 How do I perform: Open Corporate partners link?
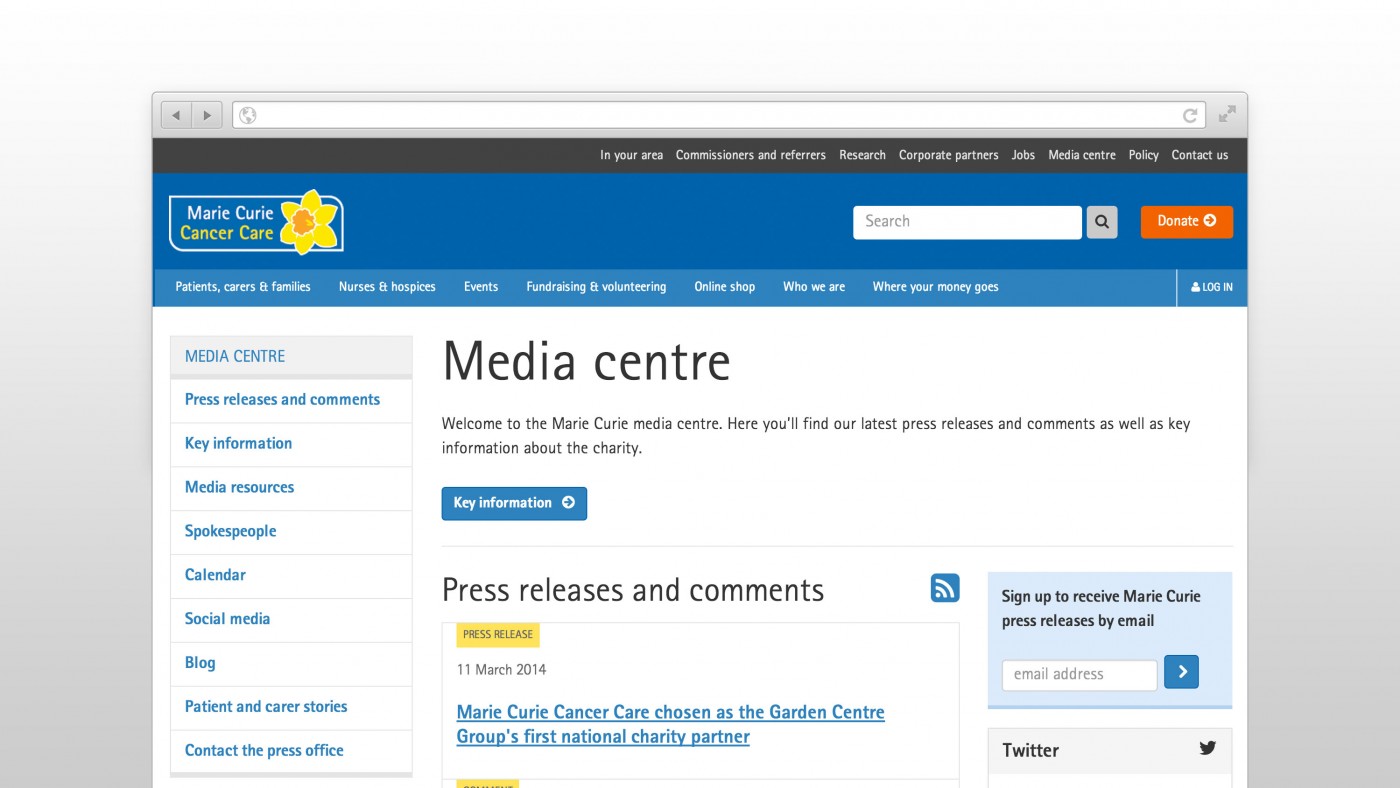click(949, 155)
